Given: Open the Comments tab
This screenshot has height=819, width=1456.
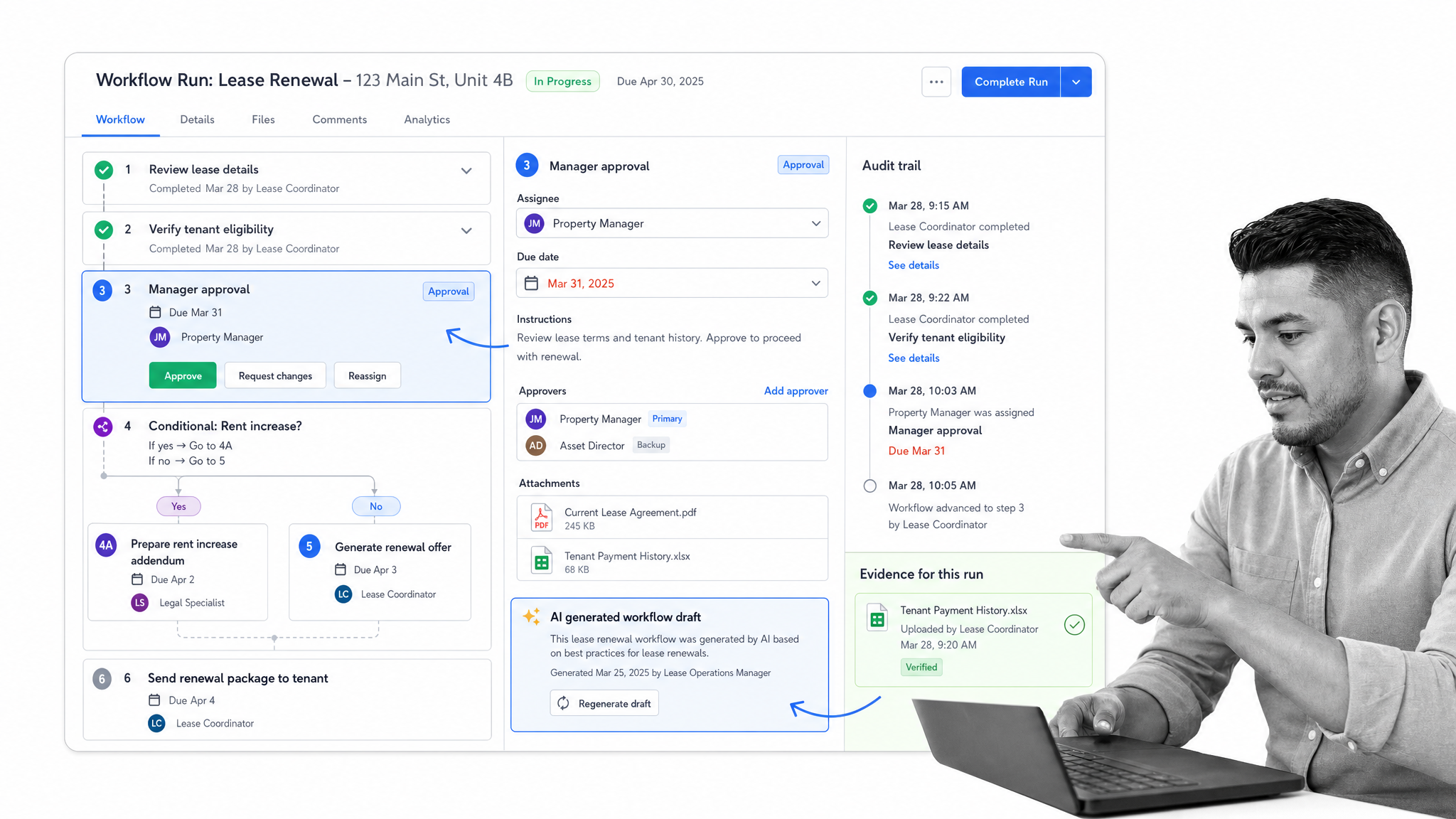Looking at the screenshot, I should (x=340, y=119).
